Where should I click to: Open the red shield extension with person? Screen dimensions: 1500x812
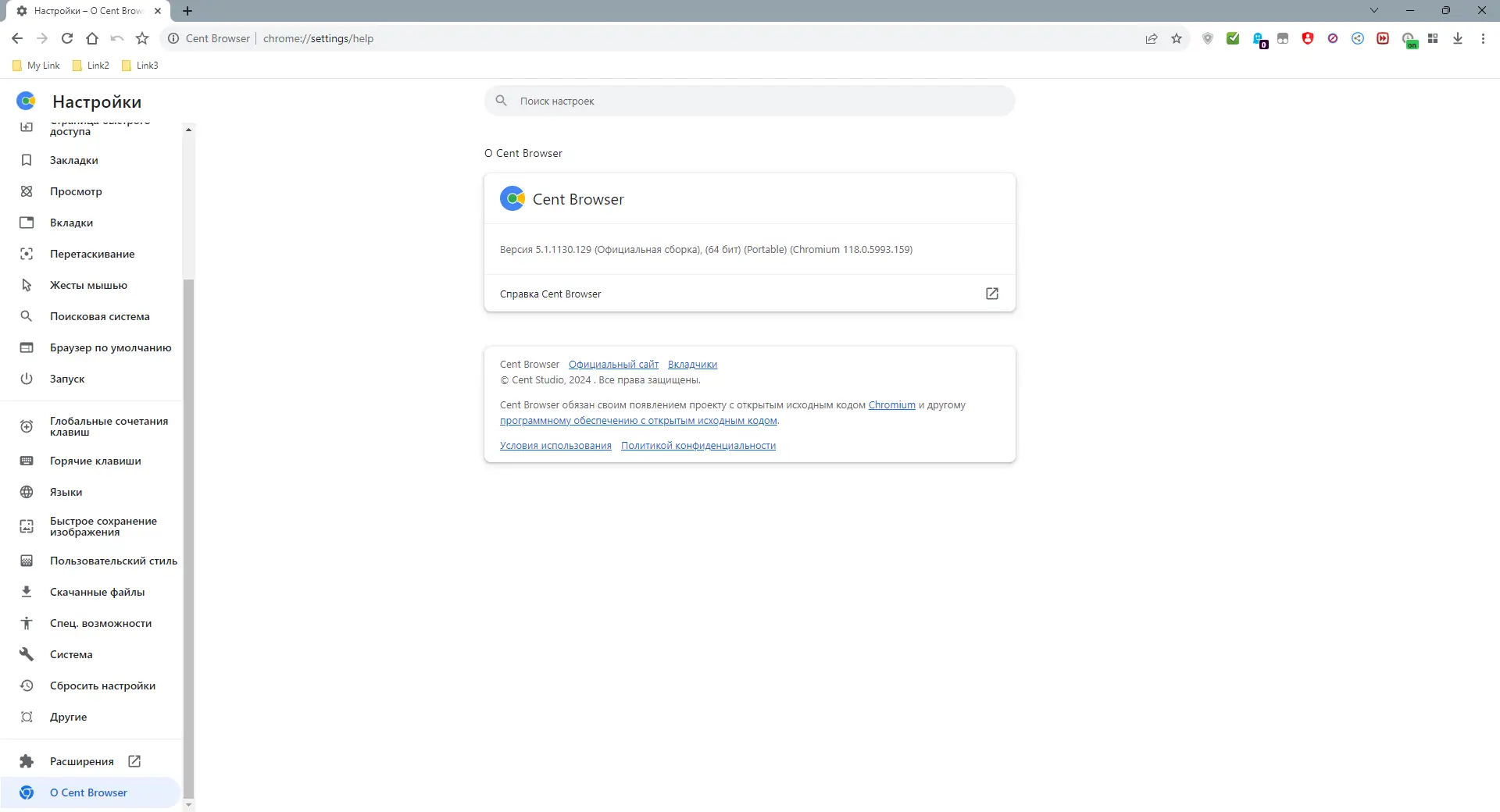coord(1308,38)
